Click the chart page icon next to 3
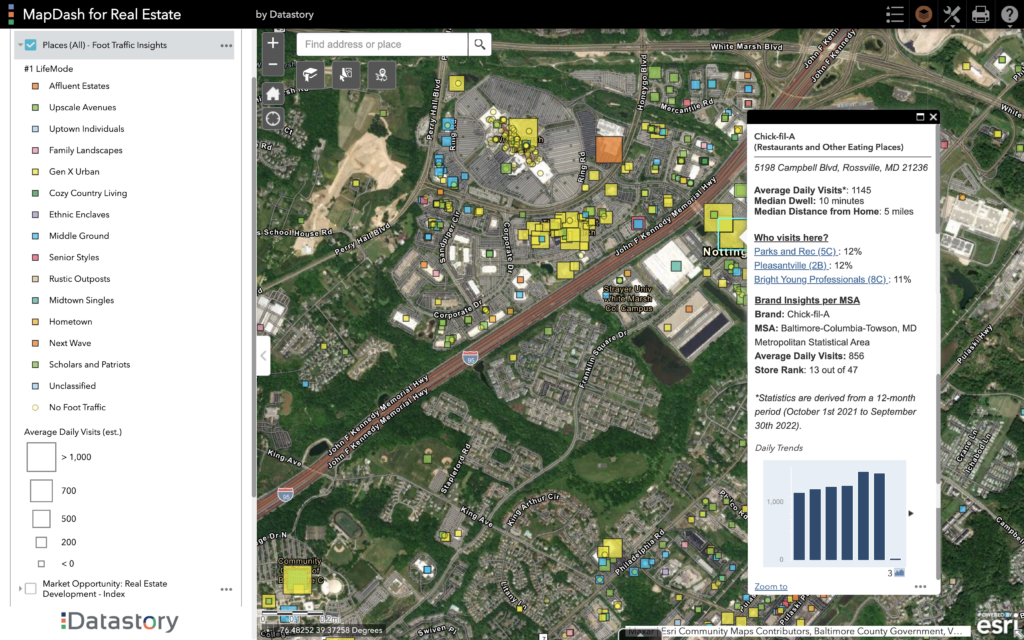This screenshot has width=1024, height=640. [899, 573]
